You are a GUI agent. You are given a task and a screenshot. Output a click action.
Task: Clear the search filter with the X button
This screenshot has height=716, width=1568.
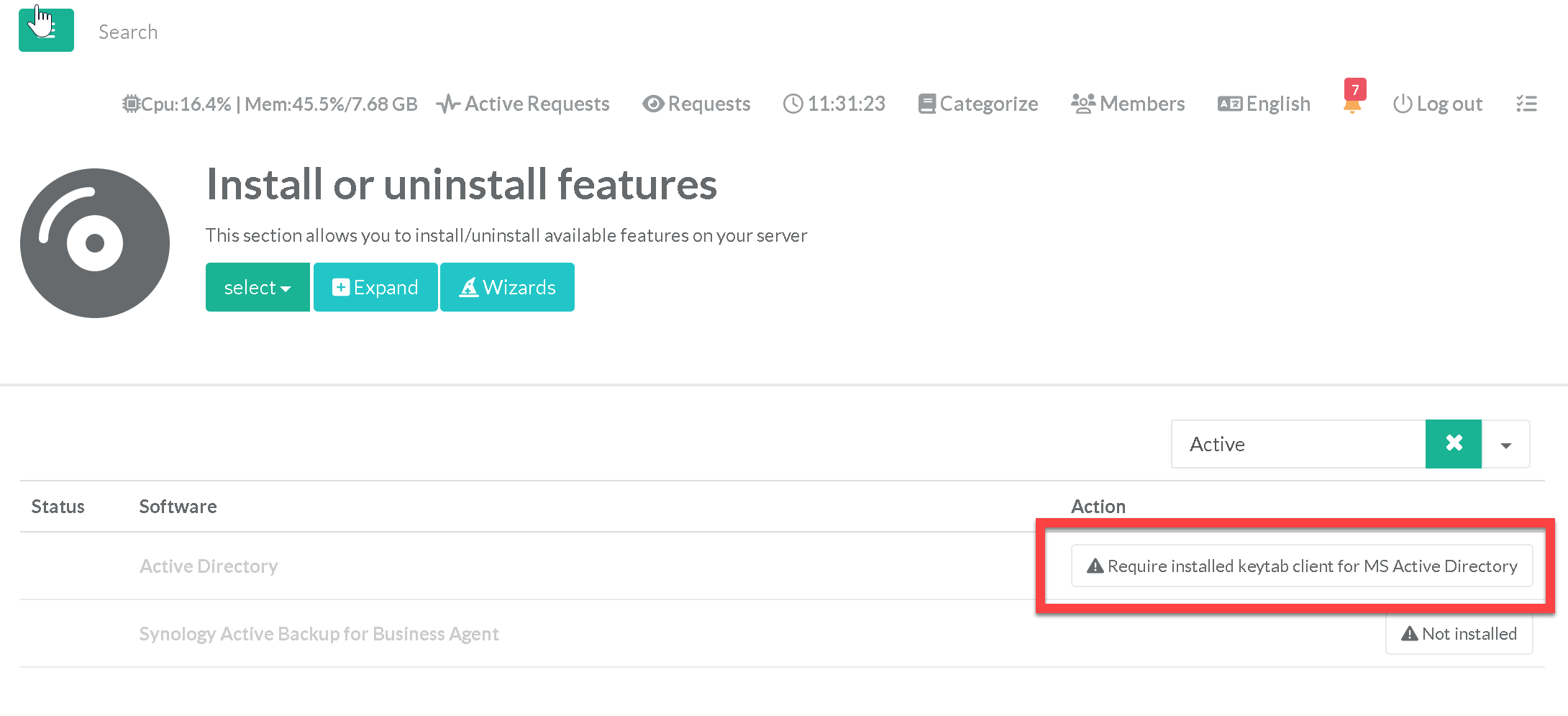[x=1453, y=444]
